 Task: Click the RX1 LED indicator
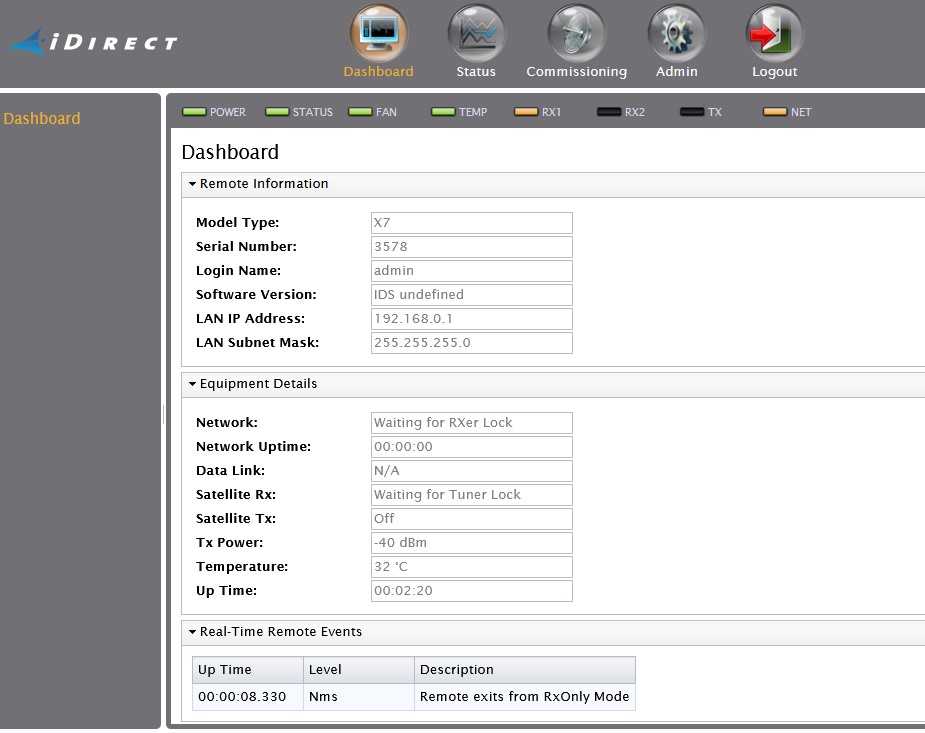pos(526,111)
